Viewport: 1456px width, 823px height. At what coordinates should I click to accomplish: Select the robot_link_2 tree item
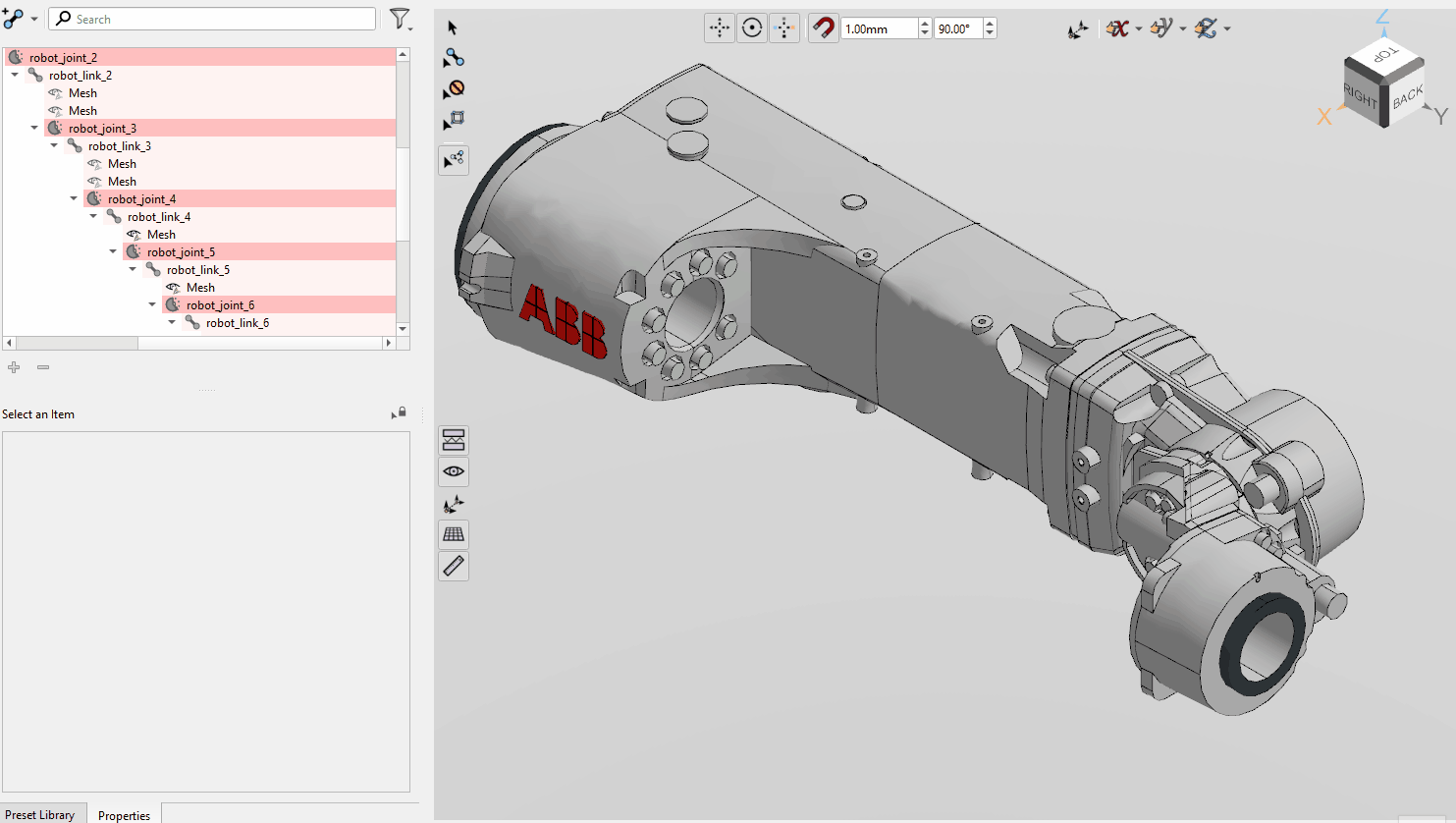click(x=81, y=76)
